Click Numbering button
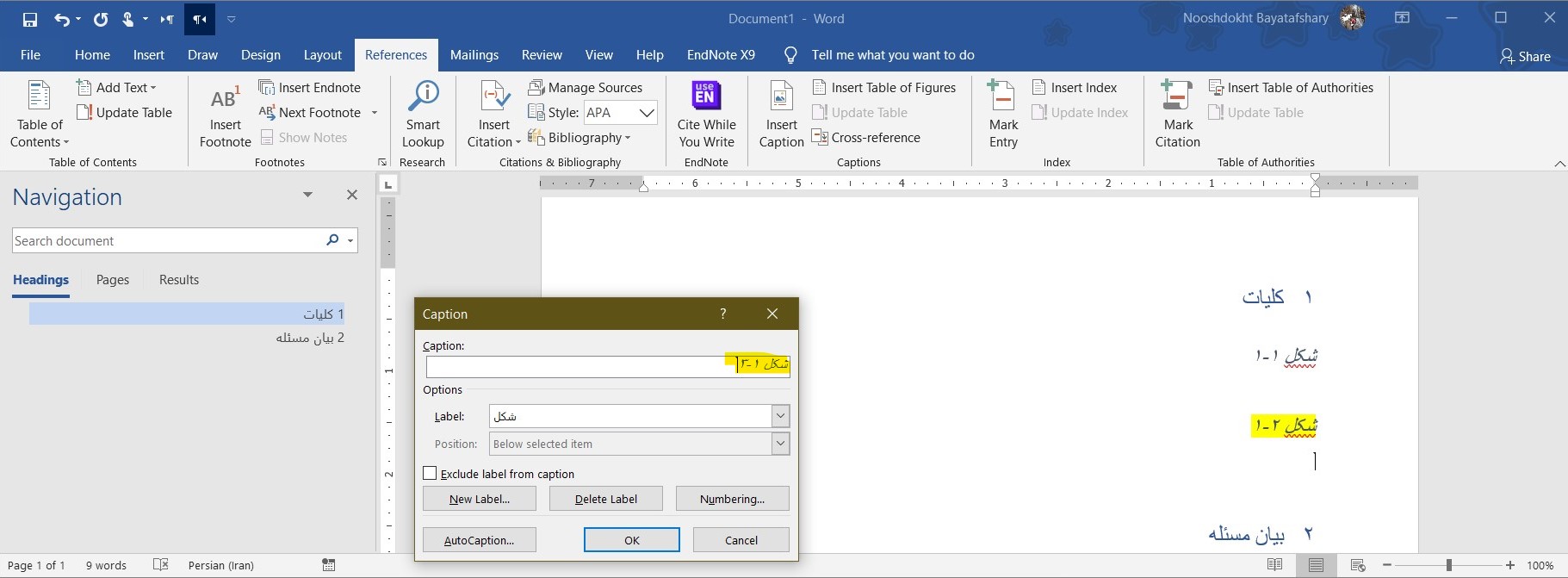Screen dimensions: 1568x578 pos(732,499)
